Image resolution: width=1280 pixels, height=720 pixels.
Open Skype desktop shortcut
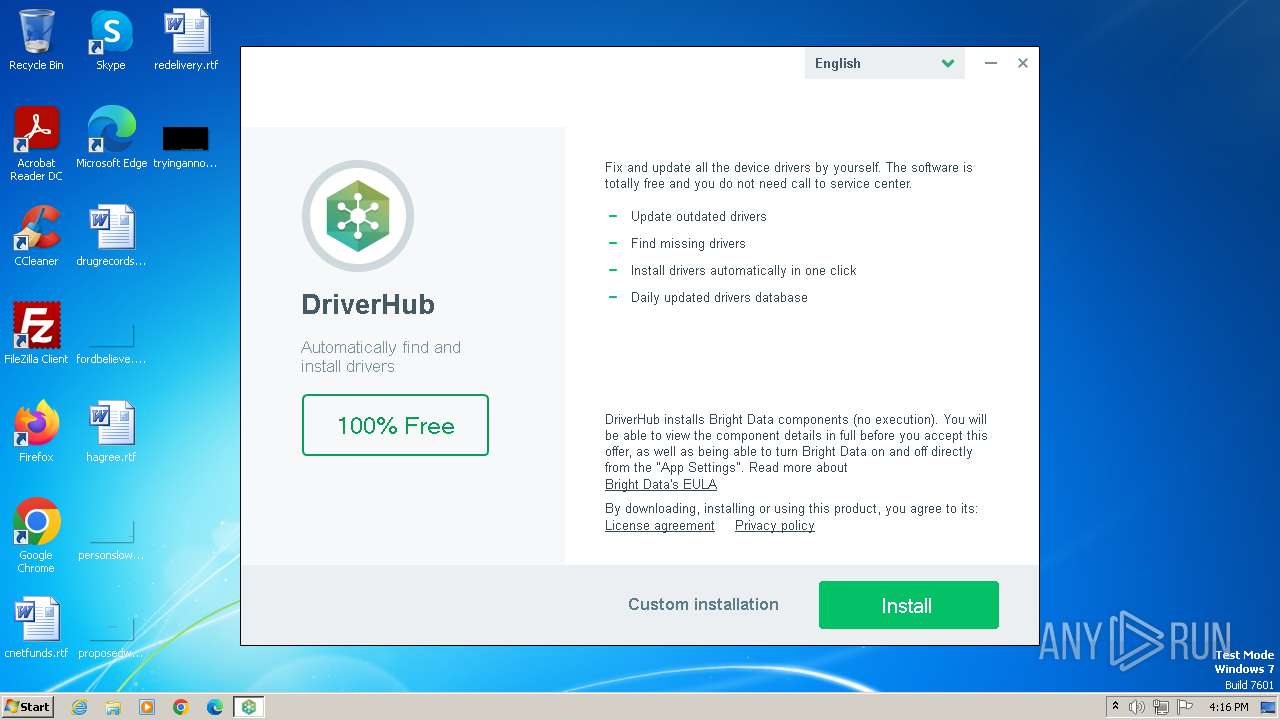coord(111,40)
